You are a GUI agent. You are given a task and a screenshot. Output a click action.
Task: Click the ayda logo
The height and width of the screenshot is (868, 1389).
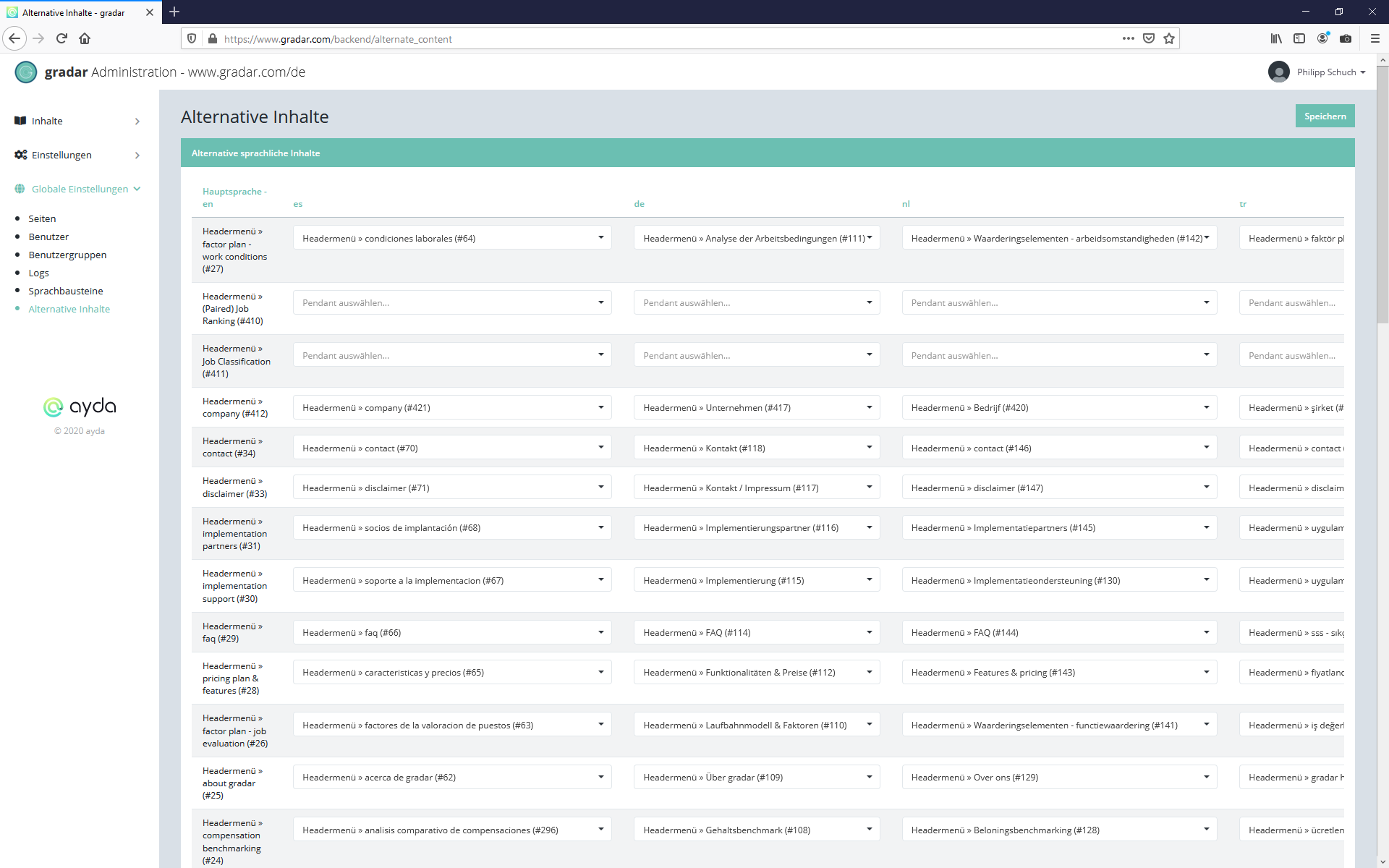pyautogui.click(x=80, y=407)
